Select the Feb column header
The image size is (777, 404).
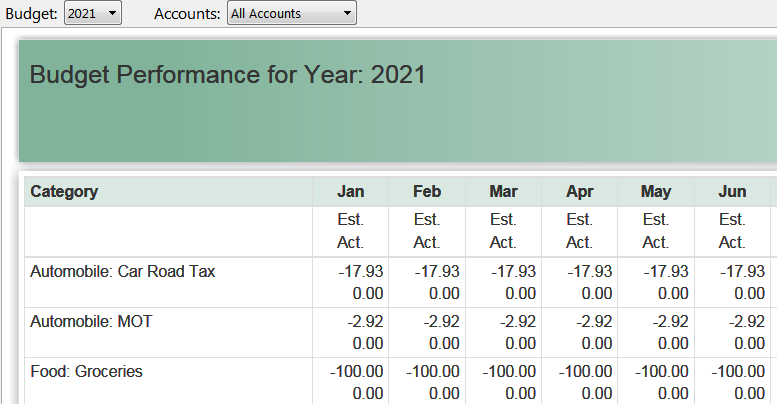(x=426, y=192)
